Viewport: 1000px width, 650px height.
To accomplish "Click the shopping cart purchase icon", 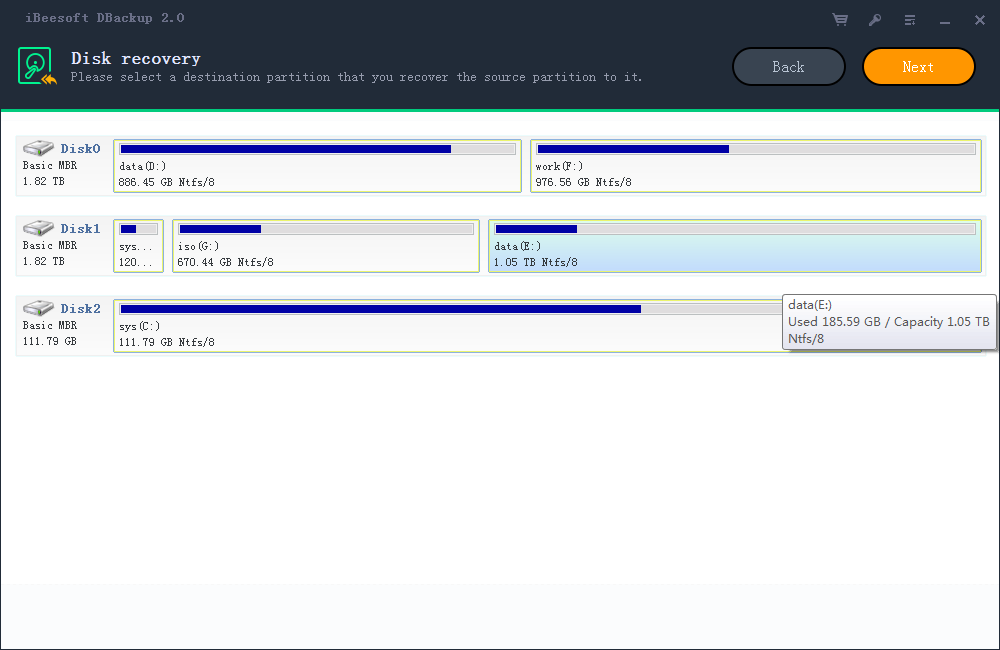I will point(840,20).
